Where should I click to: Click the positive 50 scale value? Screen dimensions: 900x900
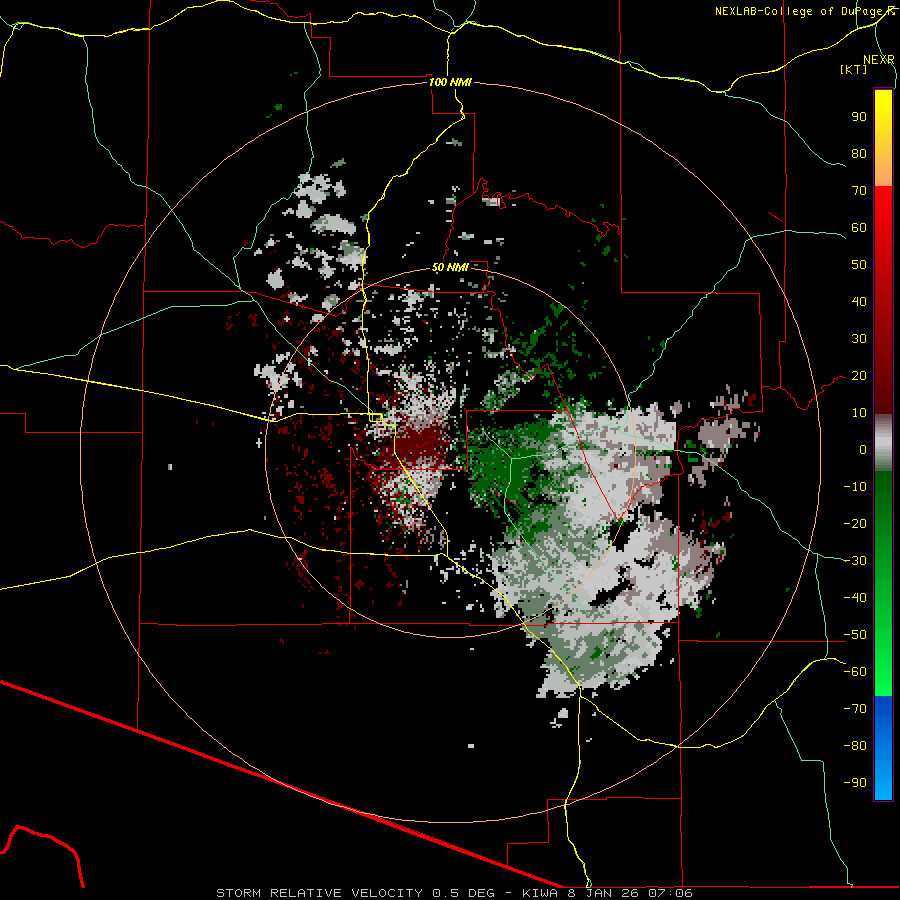[859, 265]
